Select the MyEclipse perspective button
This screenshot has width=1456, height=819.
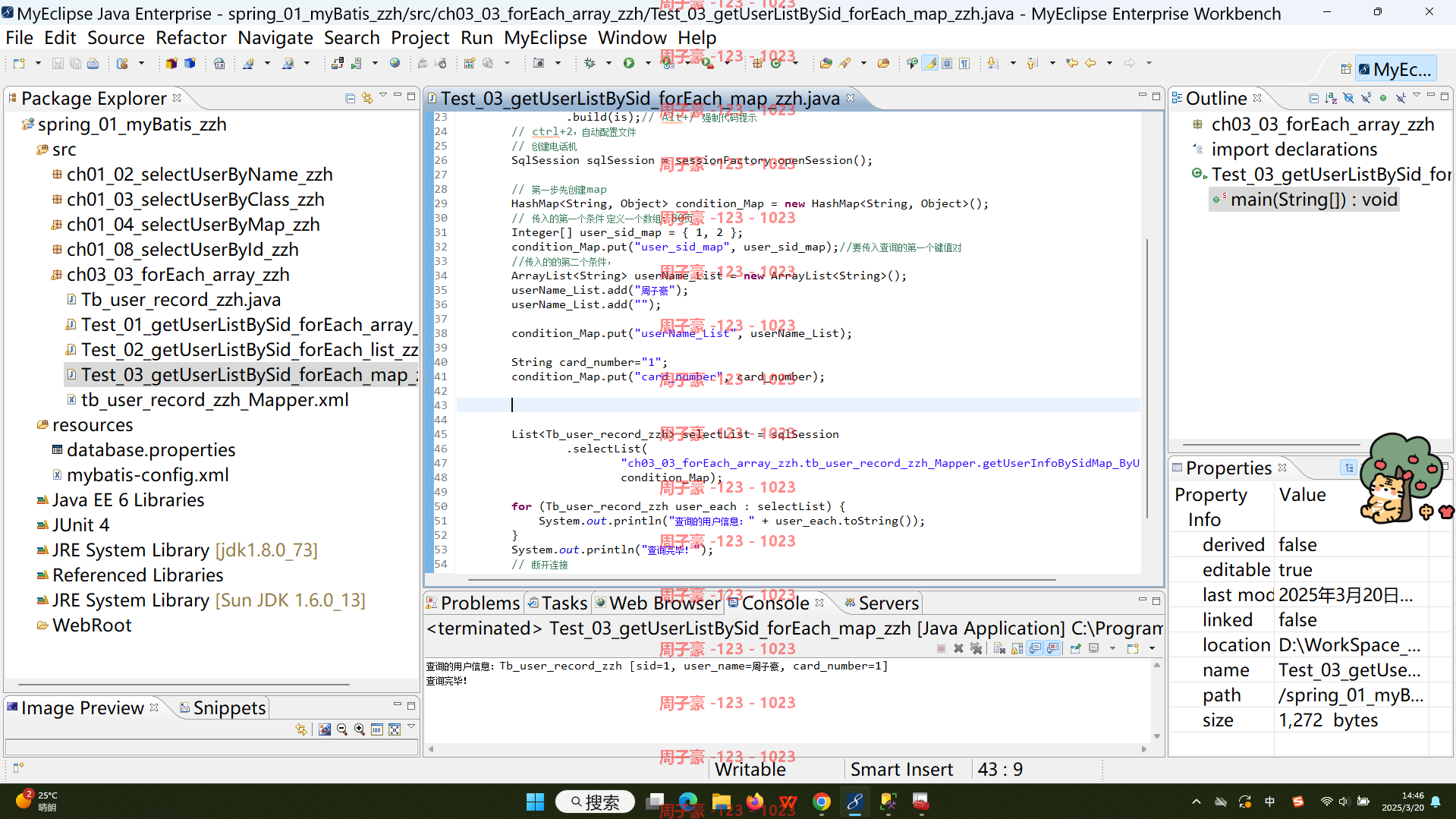(1395, 69)
